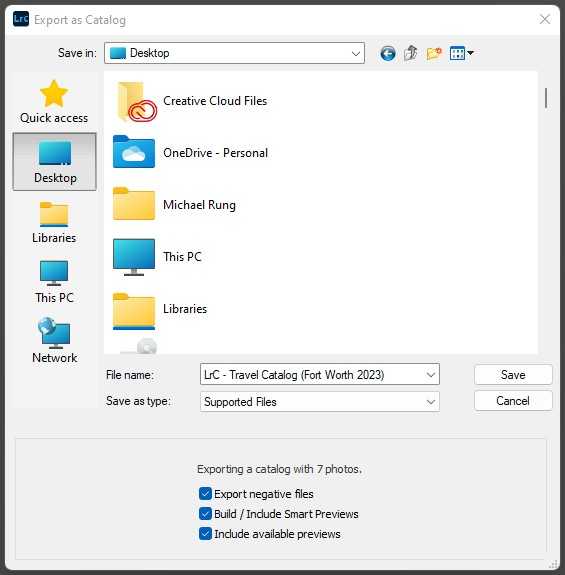Screen dimensions: 565x575
Task: Create a new folder with toolbar icon
Action: point(434,54)
